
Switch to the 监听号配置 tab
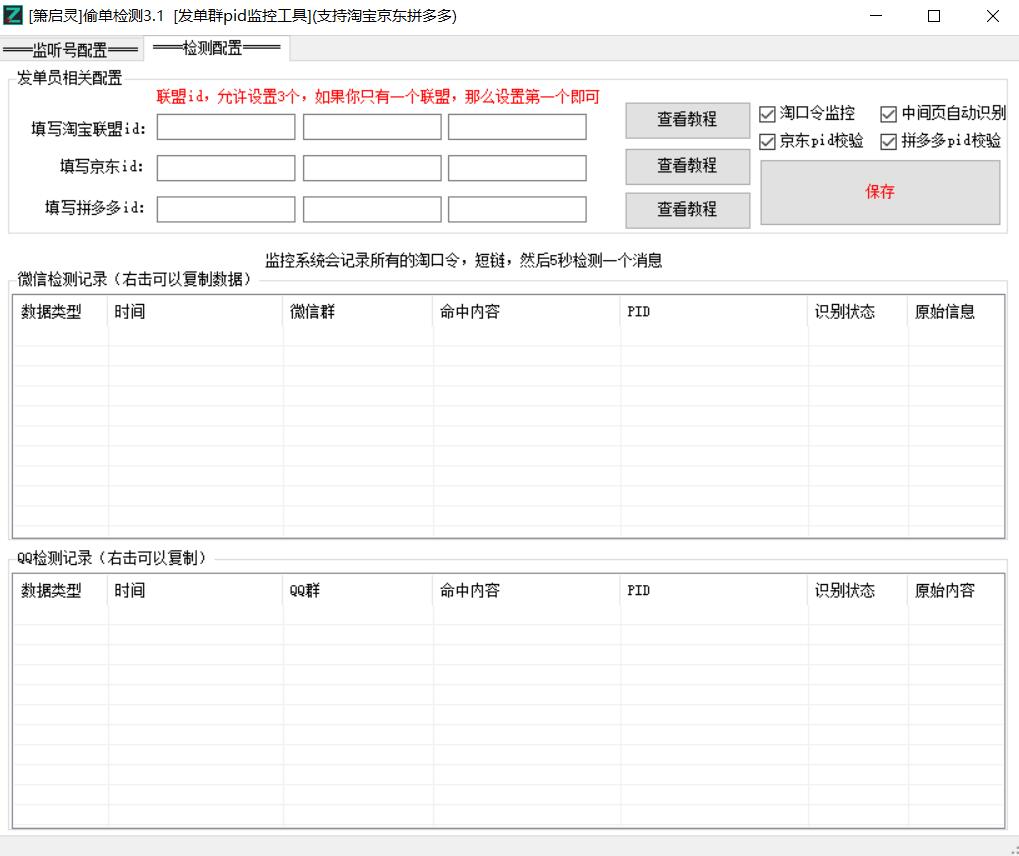pyautogui.click(x=71, y=50)
